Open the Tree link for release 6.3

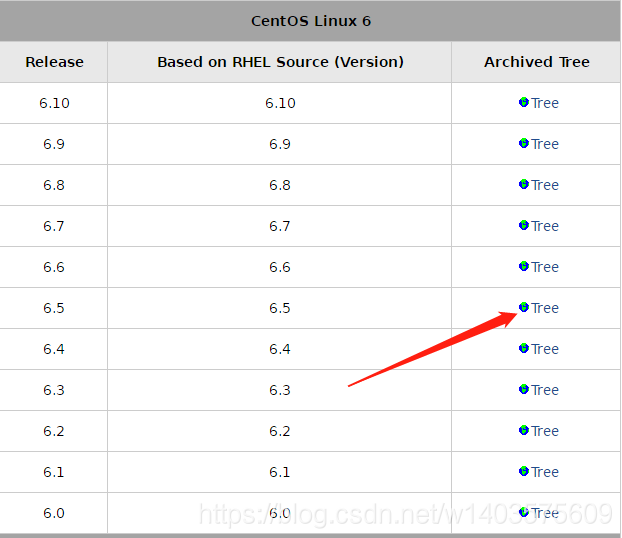[545, 390]
